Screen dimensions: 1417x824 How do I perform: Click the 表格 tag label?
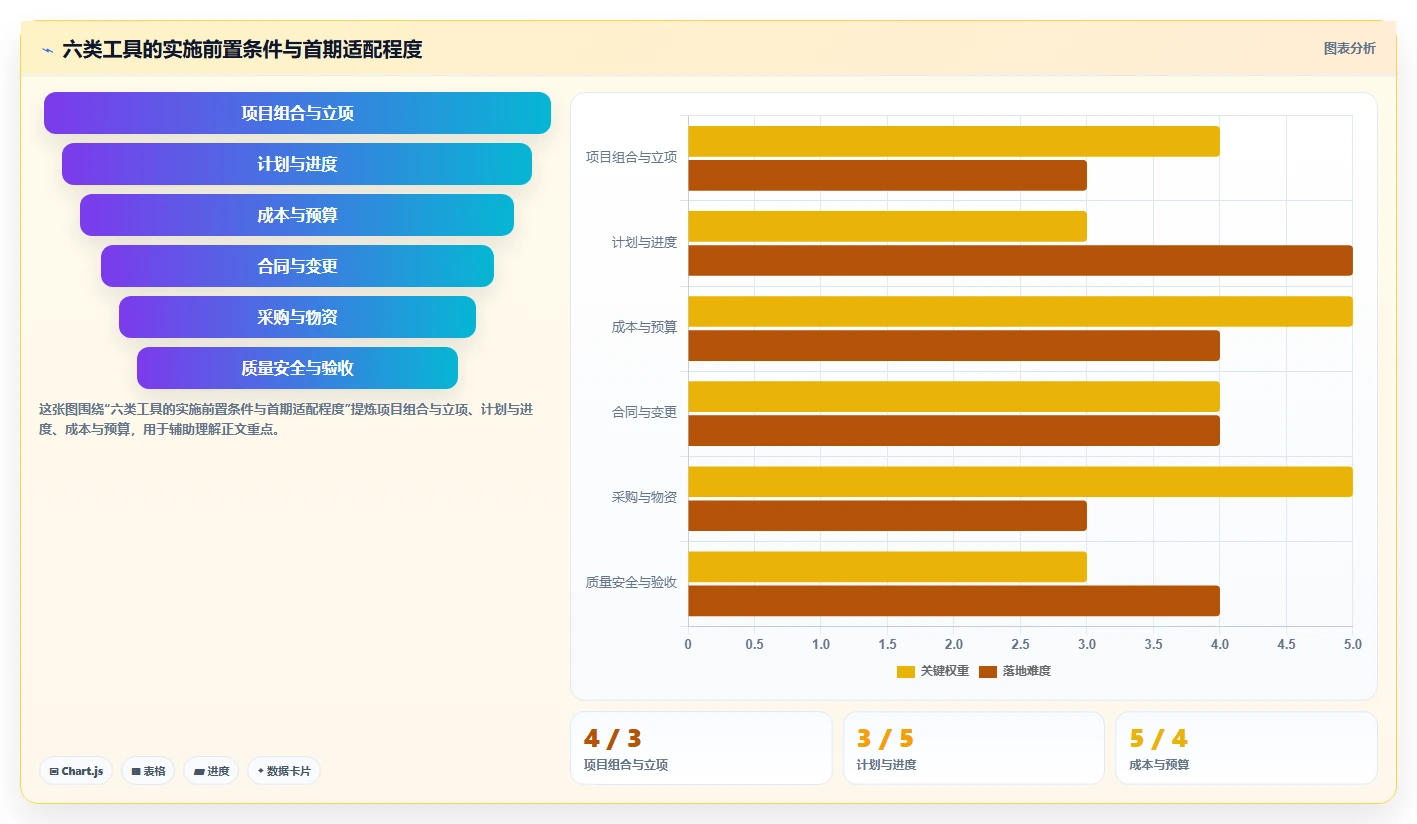(x=154, y=771)
